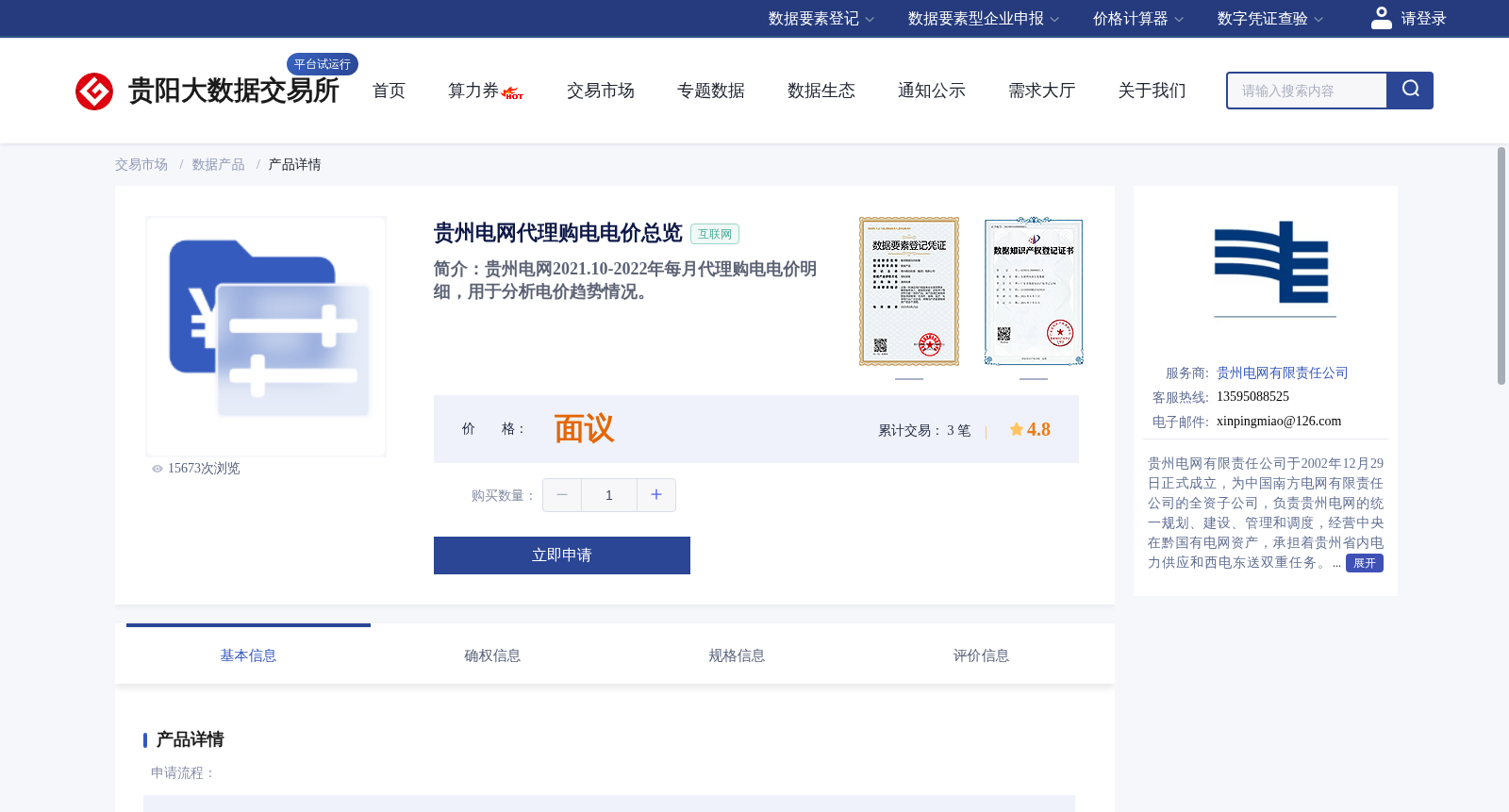Open 数据生态 navigation item
This screenshot has height=812, width=1509.
pyautogui.click(x=821, y=91)
